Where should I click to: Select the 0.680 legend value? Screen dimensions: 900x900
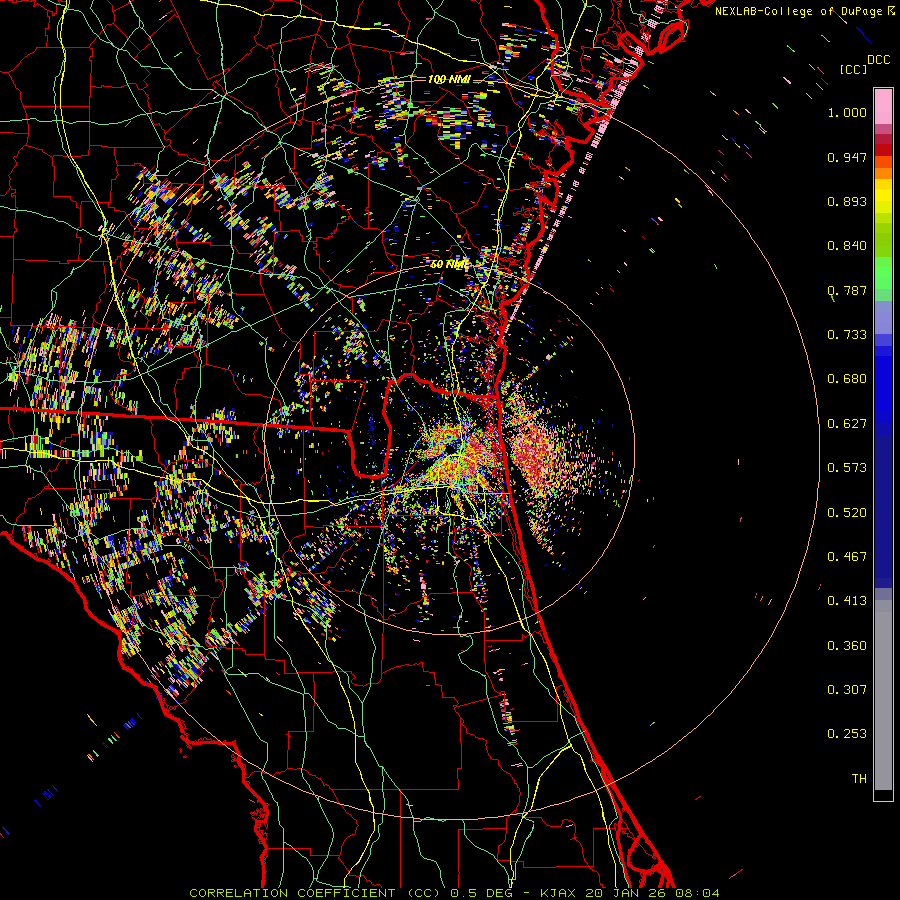pos(847,379)
